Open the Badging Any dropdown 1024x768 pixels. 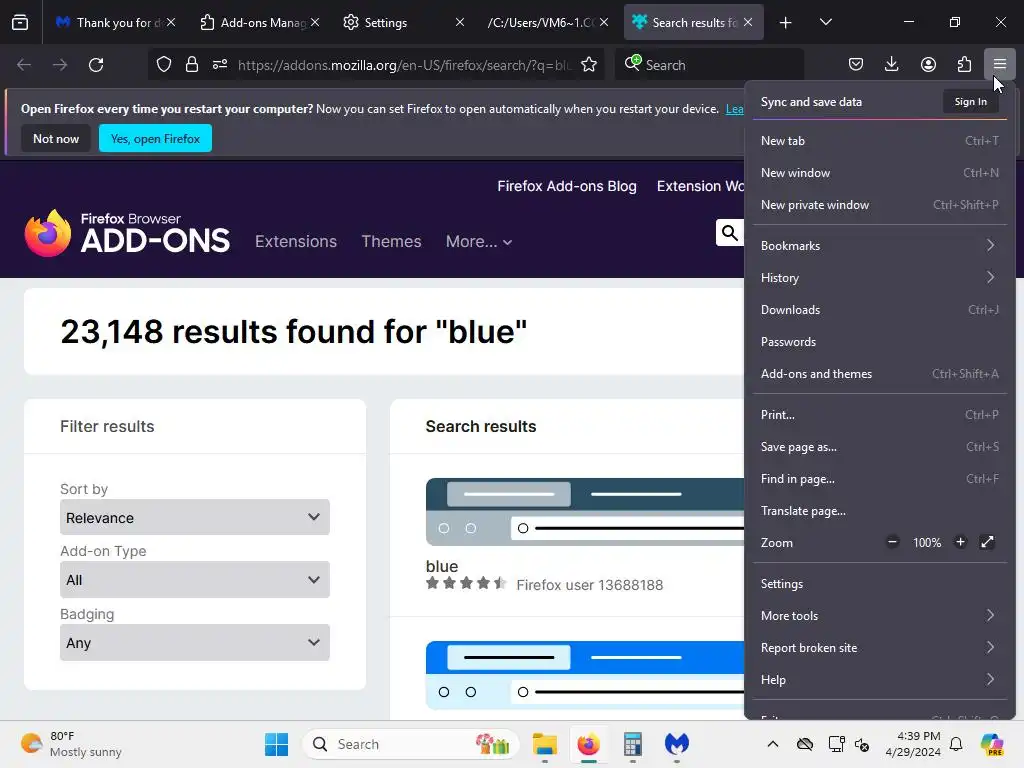[195, 643]
